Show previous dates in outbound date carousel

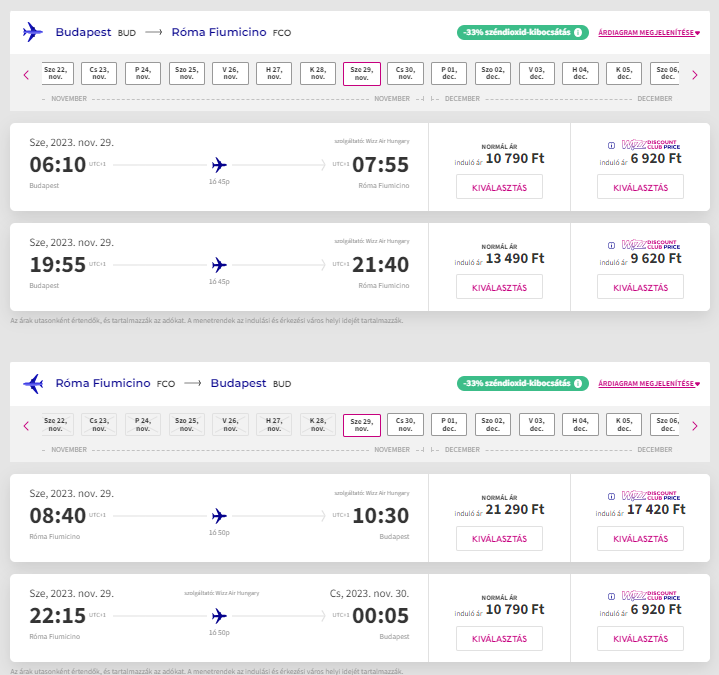[x=26, y=75]
